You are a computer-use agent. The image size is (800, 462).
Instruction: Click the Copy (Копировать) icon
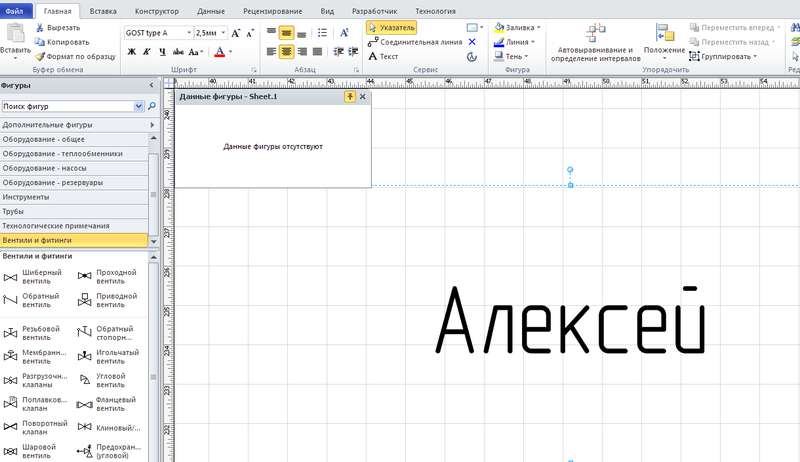tap(40, 42)
